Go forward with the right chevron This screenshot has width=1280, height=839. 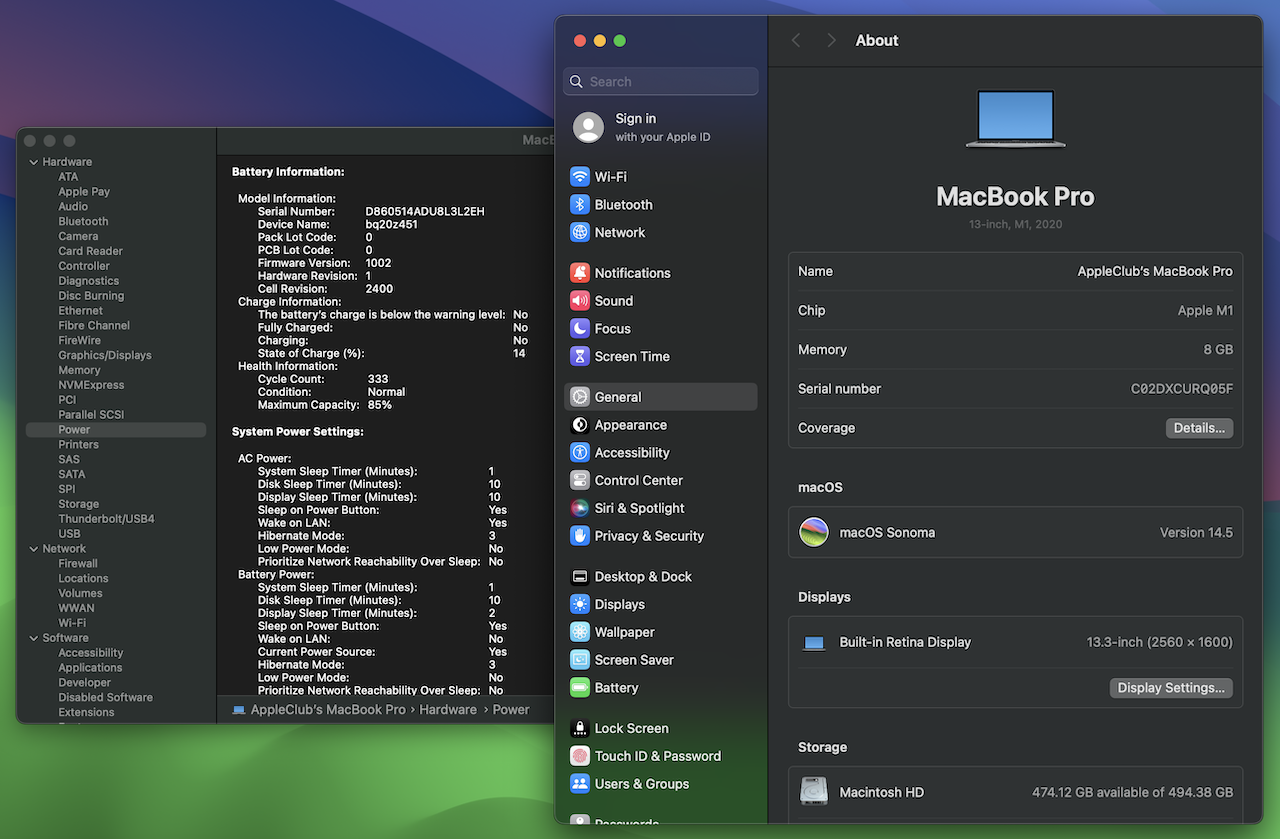point(831,40)
